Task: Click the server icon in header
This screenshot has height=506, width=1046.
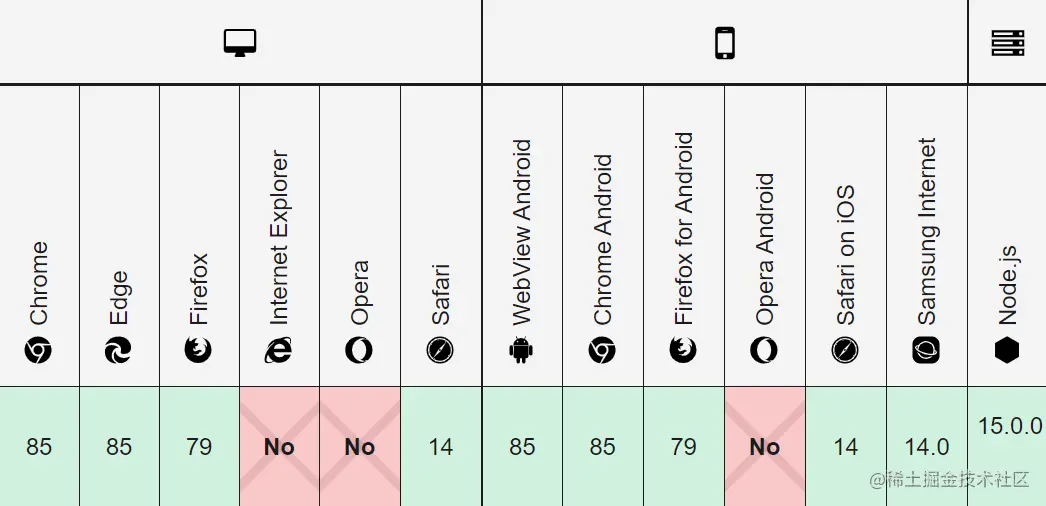Action: coord(1007,43)
